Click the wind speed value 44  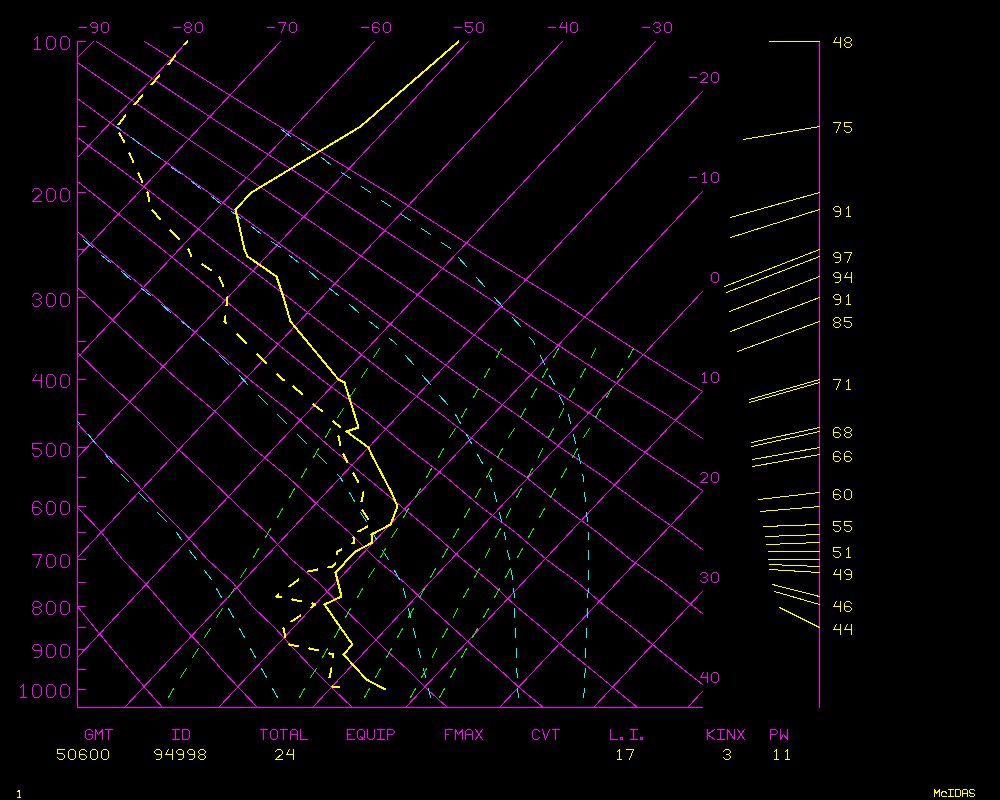point(842,629)
